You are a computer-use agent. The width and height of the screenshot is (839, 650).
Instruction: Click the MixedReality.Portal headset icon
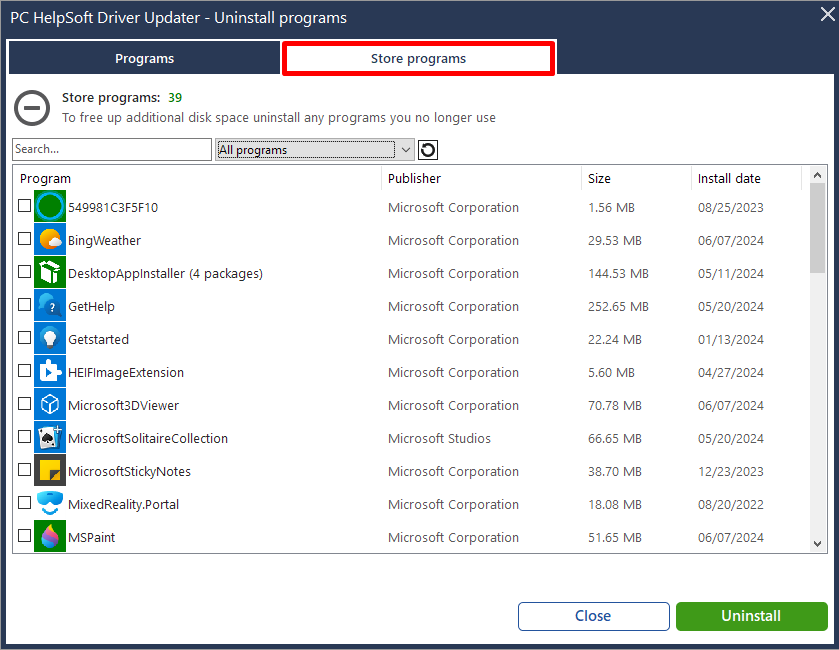(50, 504)
